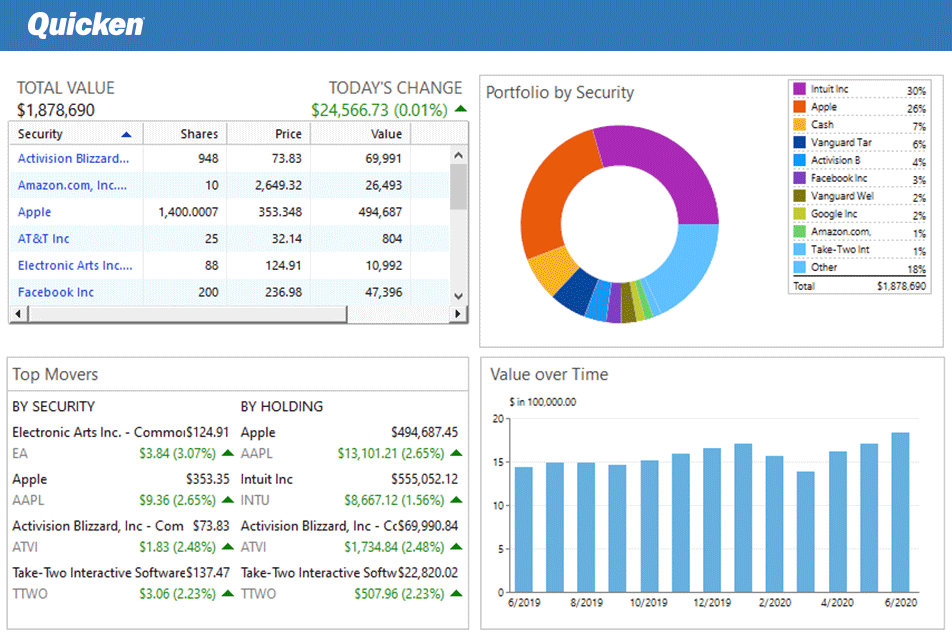952x637 pixels.
Task: Click the BY HOLDING heading
Action: point(282,406)
